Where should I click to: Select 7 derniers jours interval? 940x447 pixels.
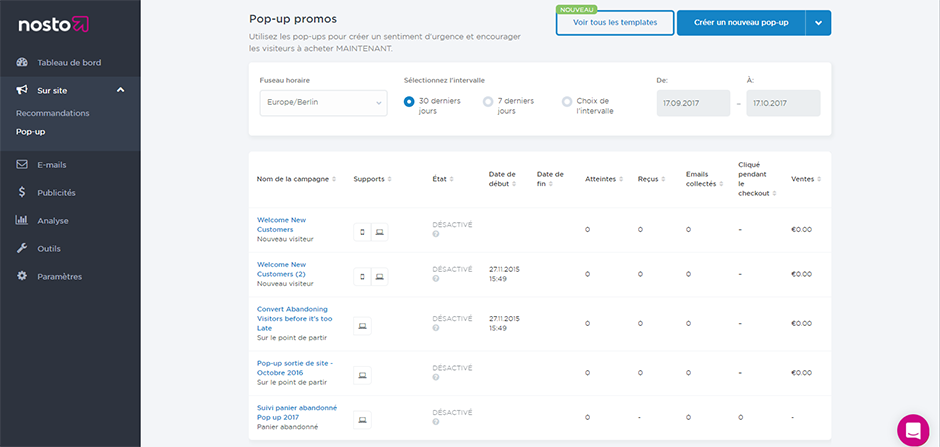488,102
